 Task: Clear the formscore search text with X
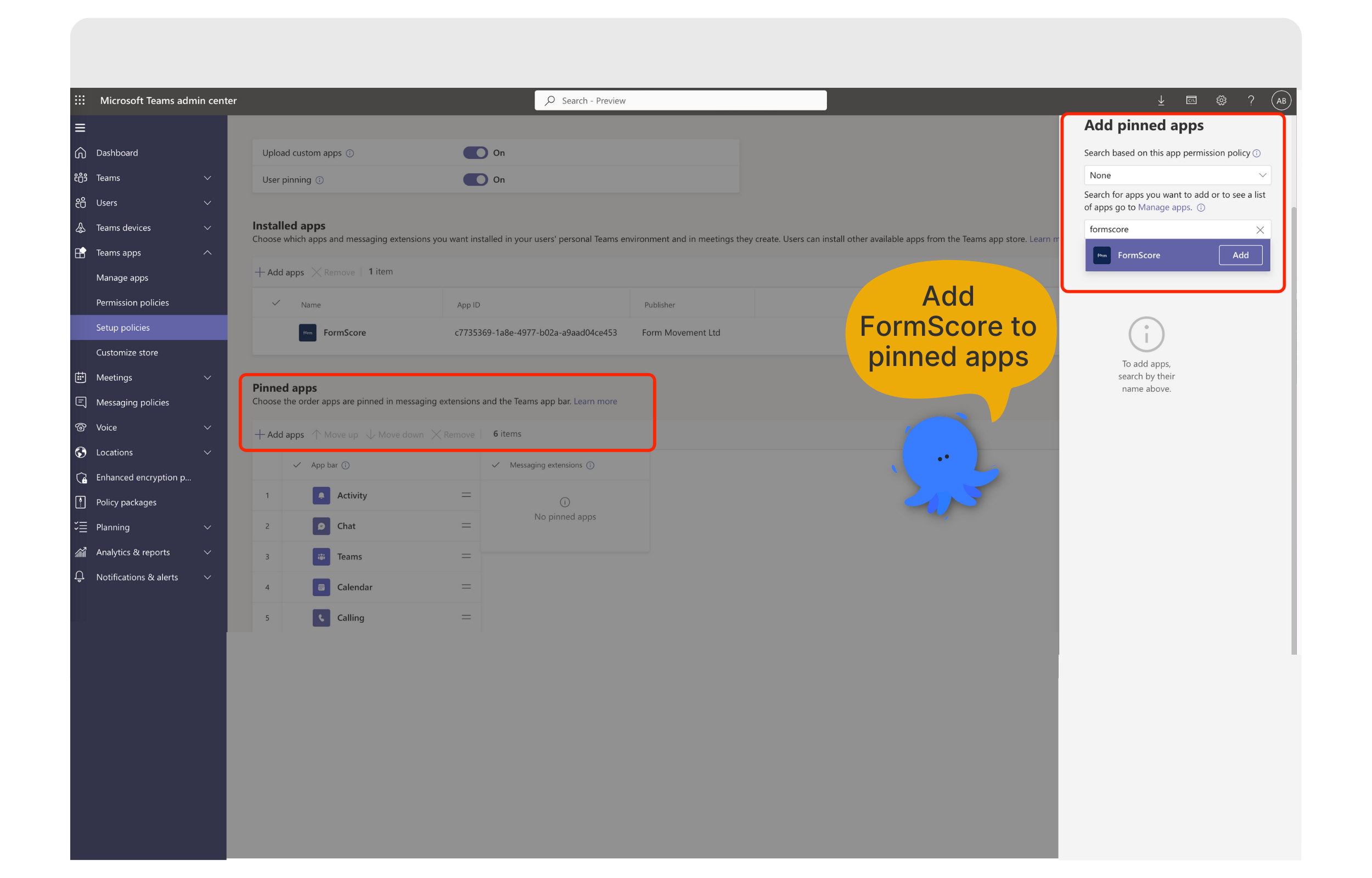click(x=1259, y=230)
